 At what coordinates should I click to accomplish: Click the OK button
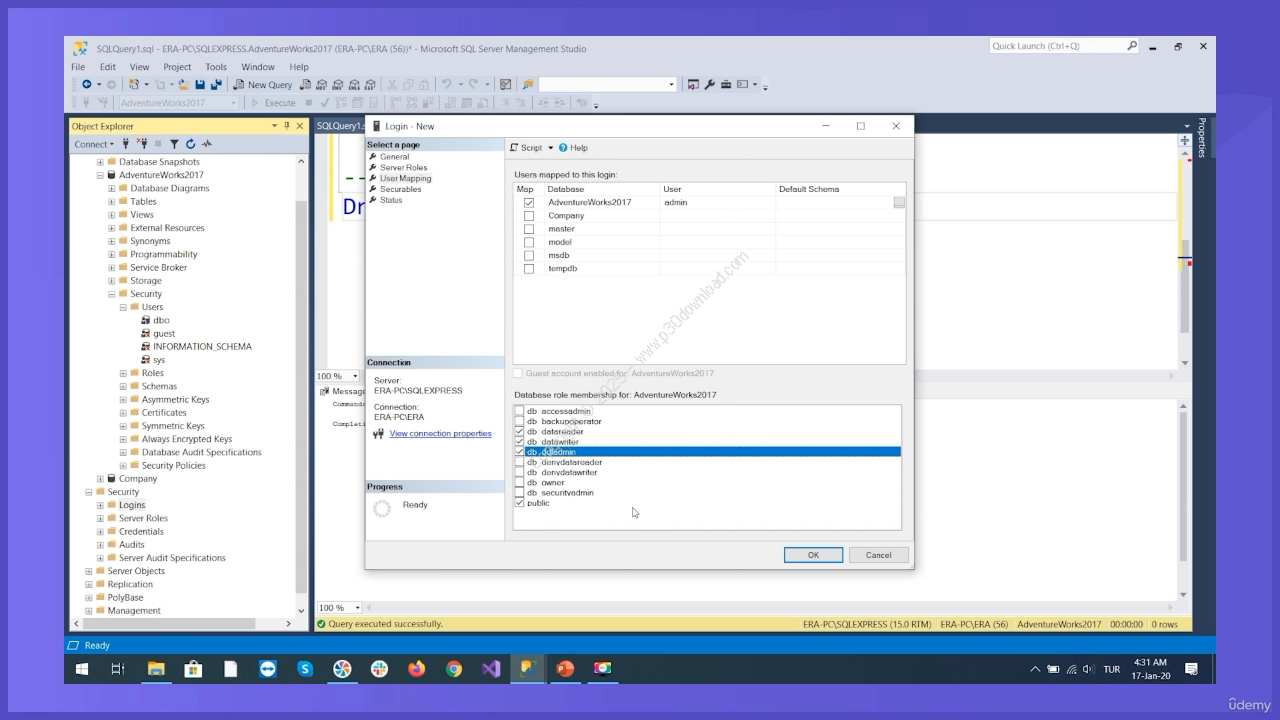[x=813, y=555]
